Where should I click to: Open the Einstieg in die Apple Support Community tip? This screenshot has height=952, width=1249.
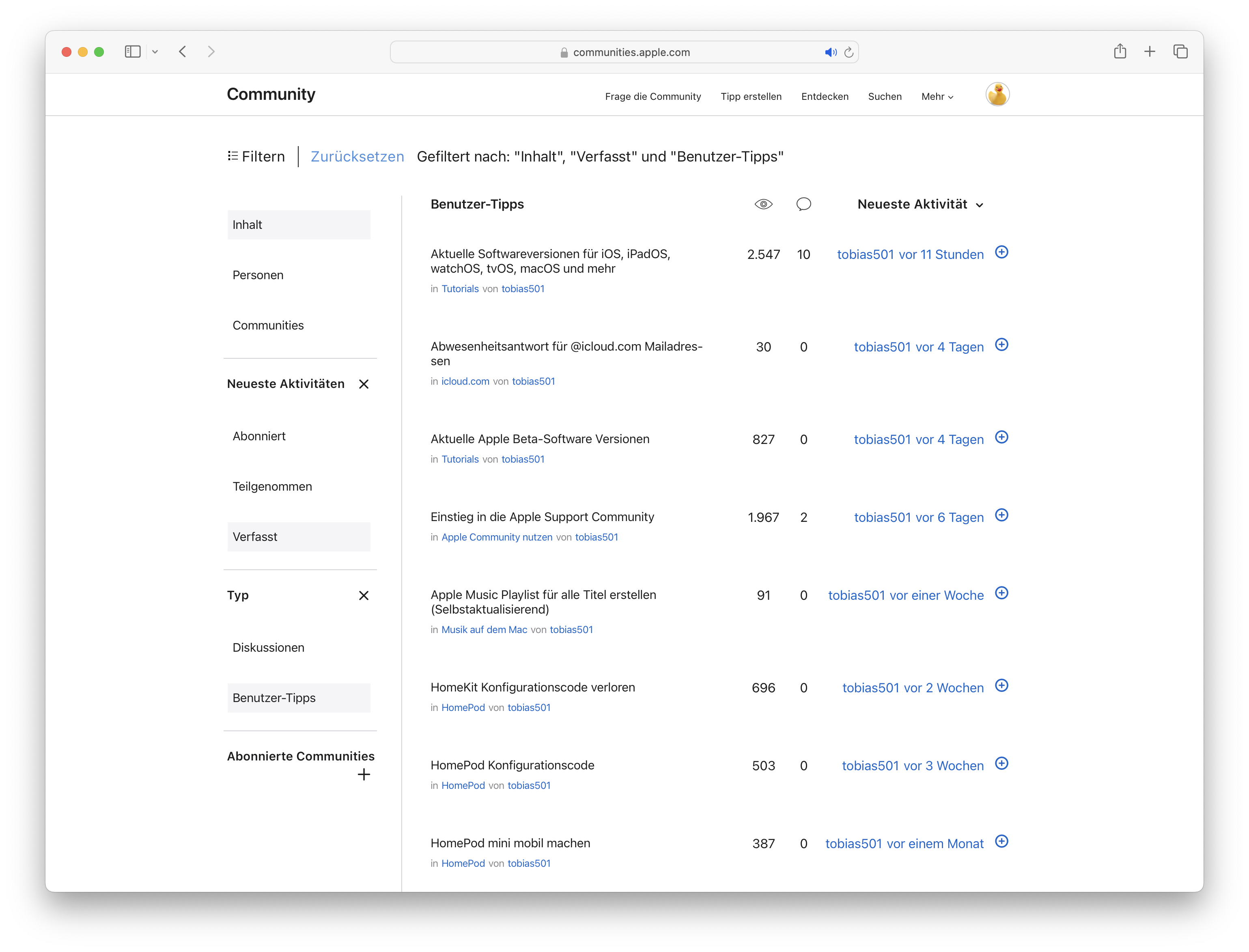pos(542,517)
